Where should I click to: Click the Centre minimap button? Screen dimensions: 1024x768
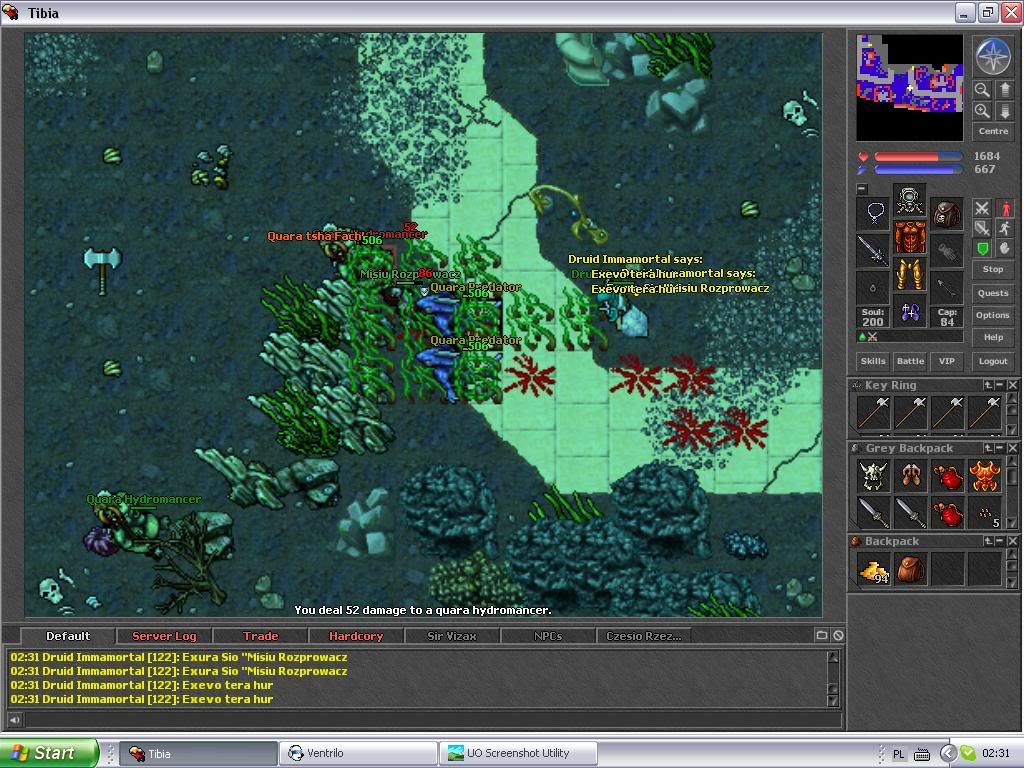pos(993,131)
